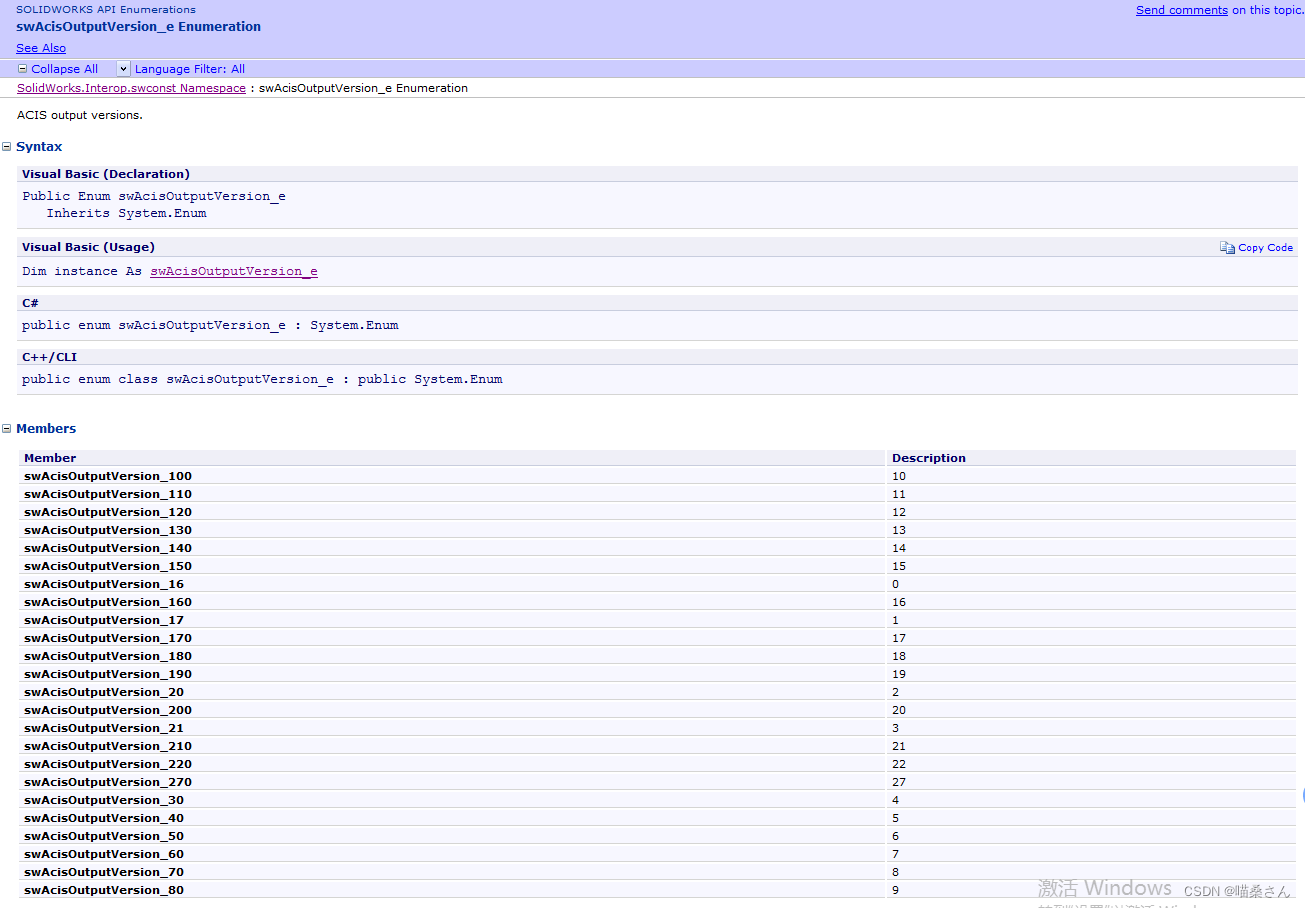1305x908 pixels.
Task: Follow swAcisOutputVersion_e link in VB usage
Action: point(234,271)
